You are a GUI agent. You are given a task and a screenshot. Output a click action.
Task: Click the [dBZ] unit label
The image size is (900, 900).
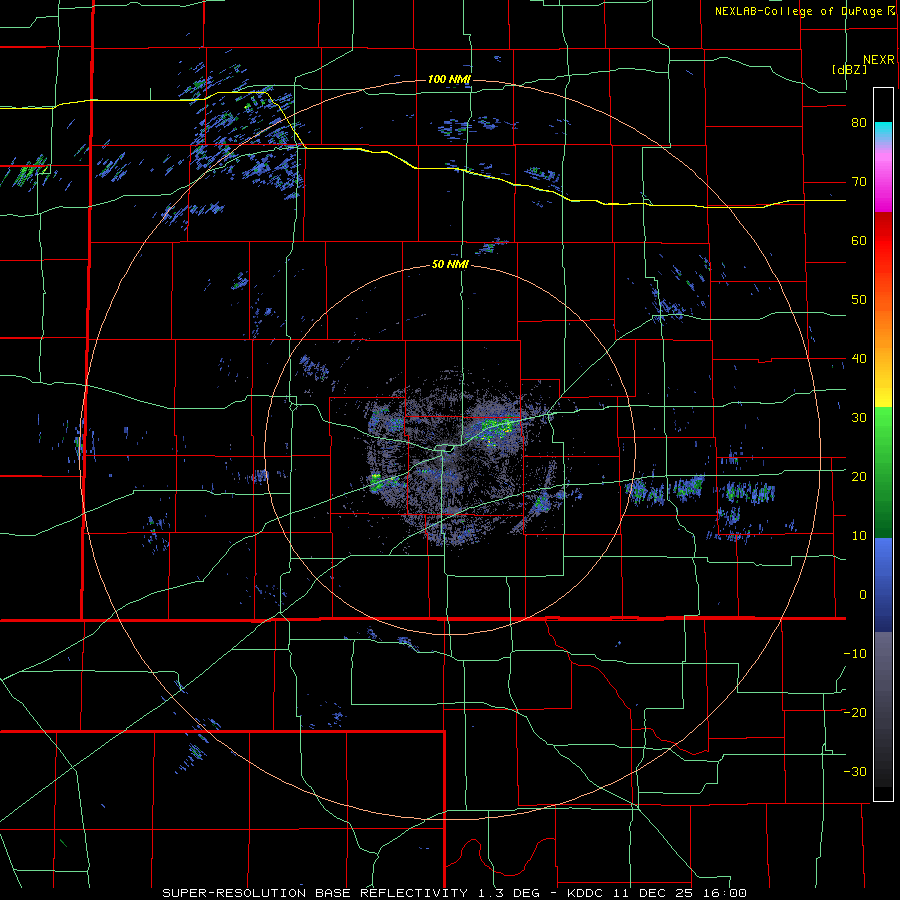(x=849, y=70)
